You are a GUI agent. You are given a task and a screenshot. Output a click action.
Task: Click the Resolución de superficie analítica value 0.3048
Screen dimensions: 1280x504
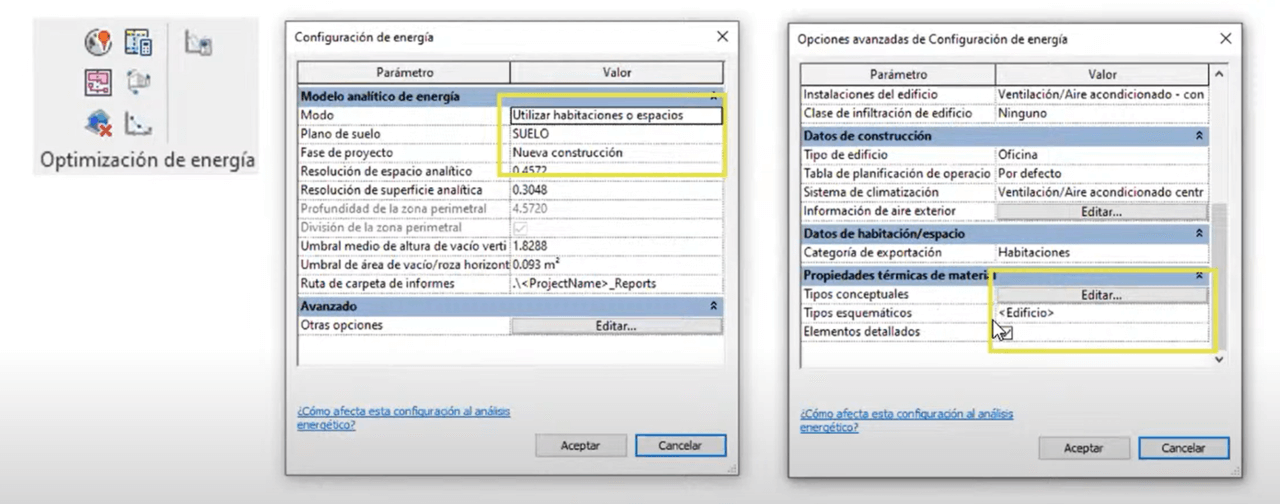coord(615,190)
